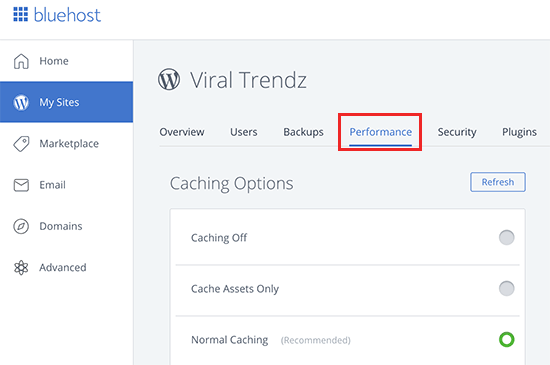Select the Performance tab
Viewport: 550px width, 365px height.
click(x=381, y=132)
